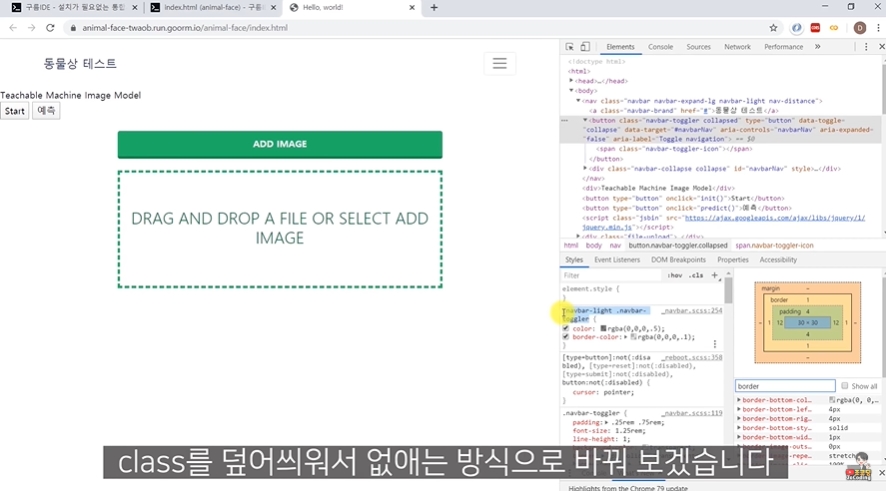Open the DOM Breakpoints pane
Viewport: 886px width, 491px height.
[x=678, y=260]
